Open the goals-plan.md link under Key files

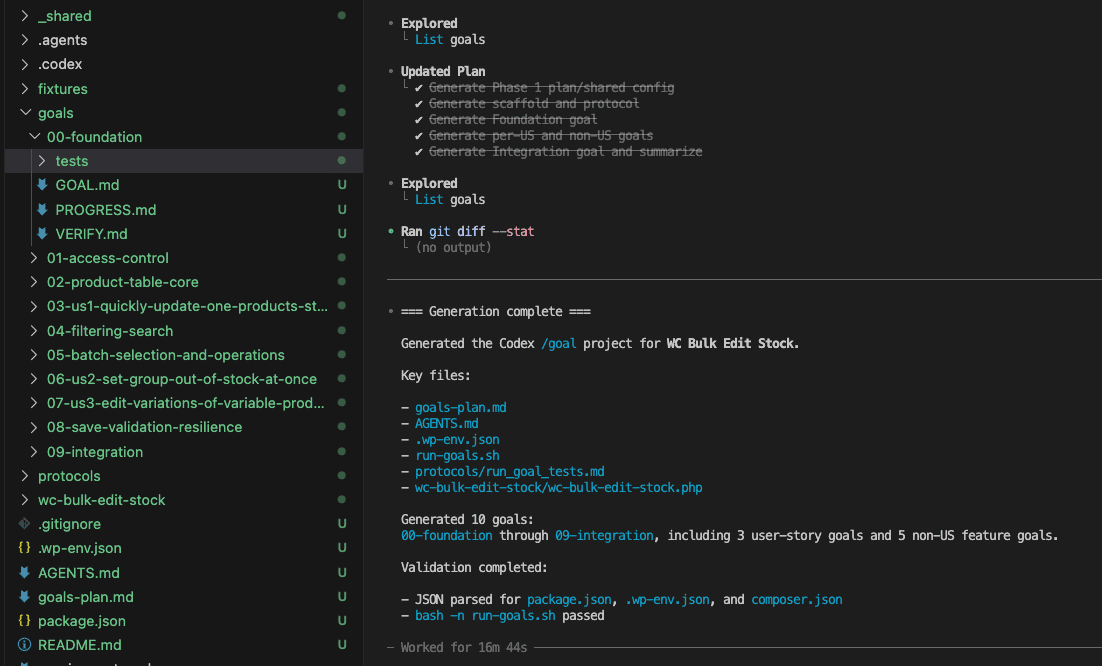point(460,407)
